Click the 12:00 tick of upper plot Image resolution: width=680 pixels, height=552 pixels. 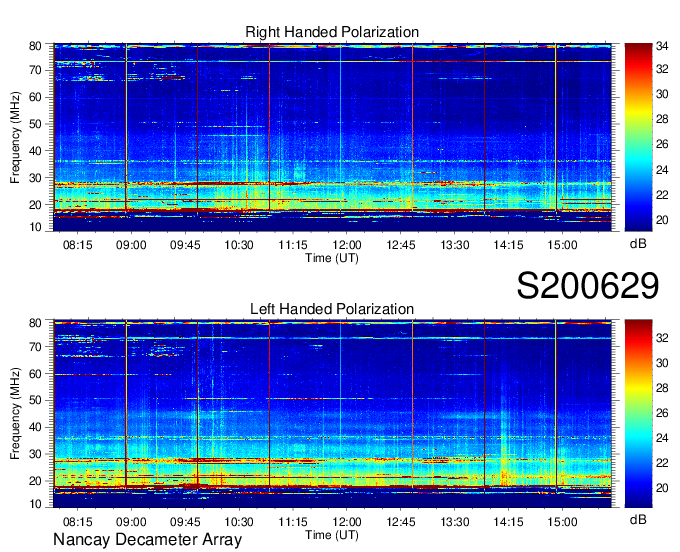tap(347, 245)
